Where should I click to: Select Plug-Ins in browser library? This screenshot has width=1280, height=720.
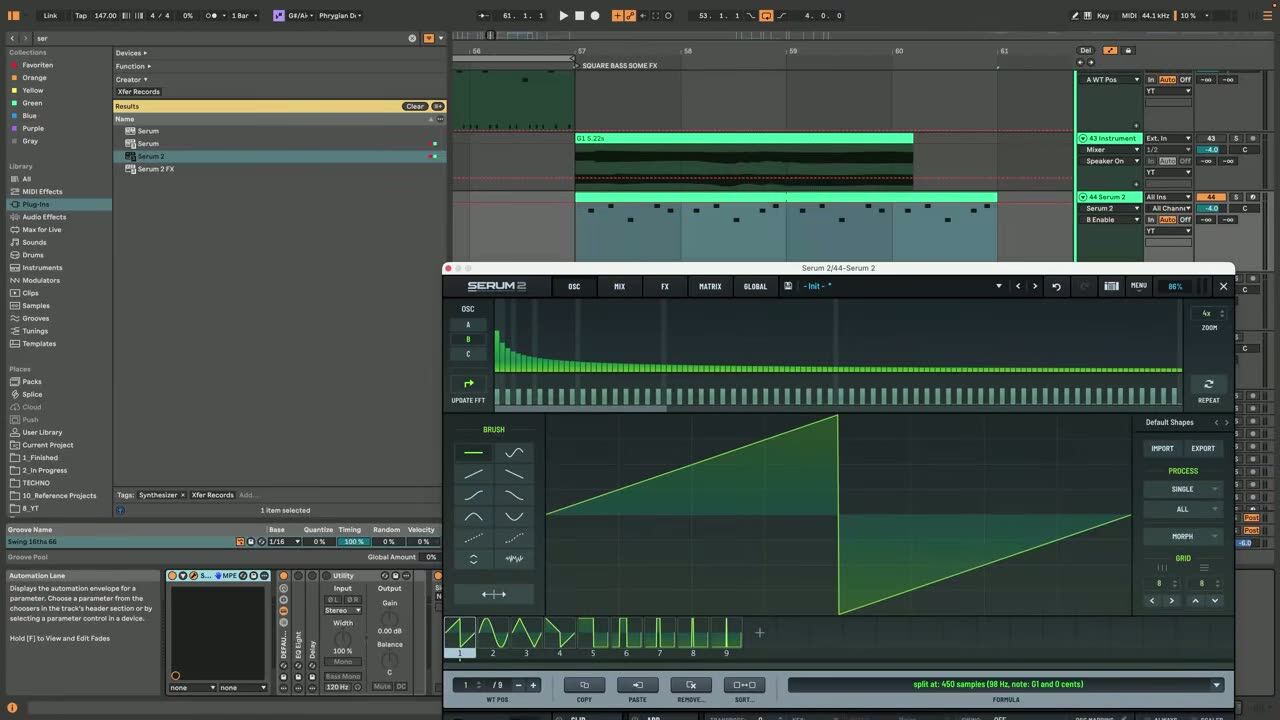pos(36,204)
